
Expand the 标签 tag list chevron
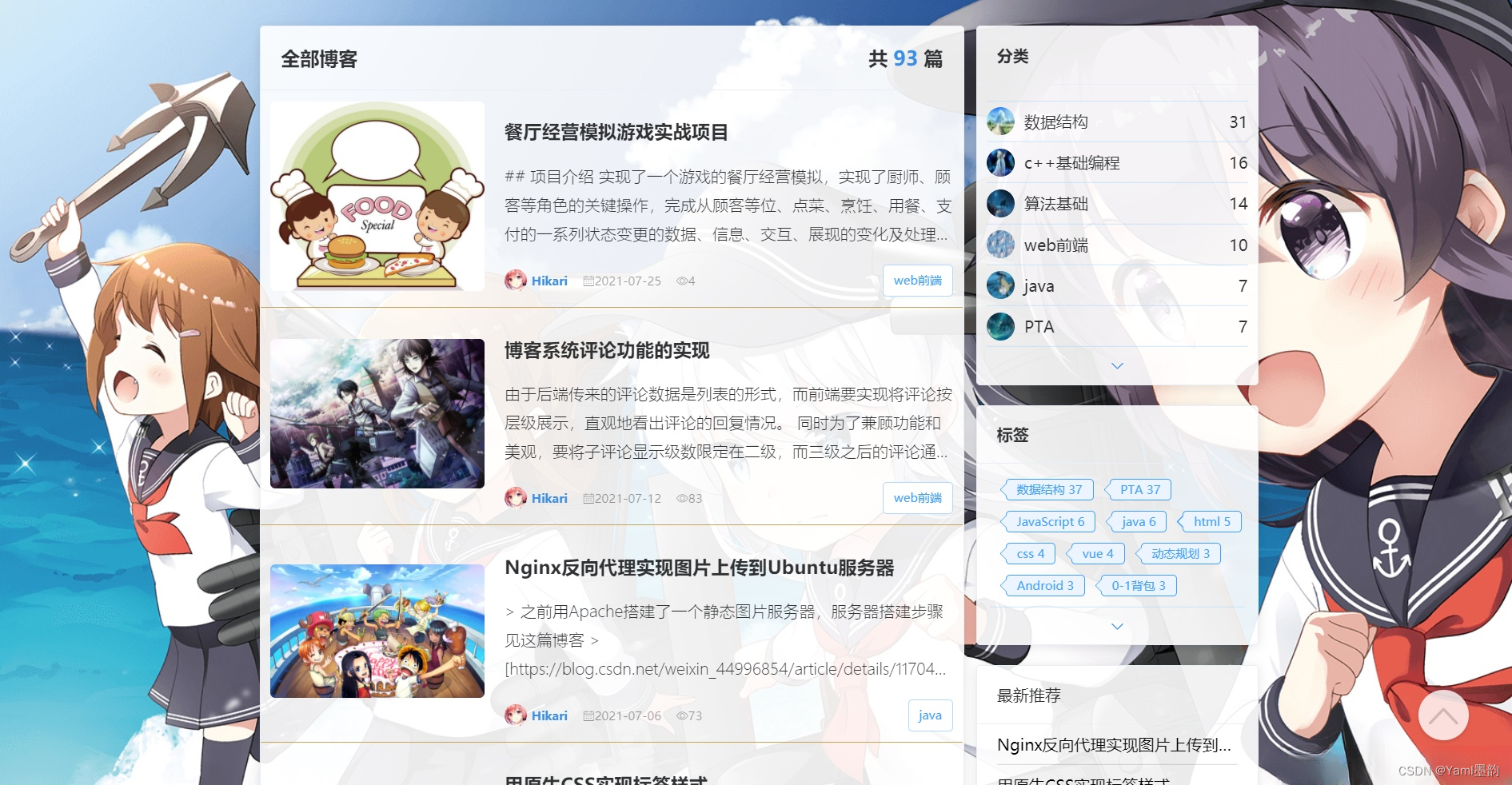coord(1118,627)
